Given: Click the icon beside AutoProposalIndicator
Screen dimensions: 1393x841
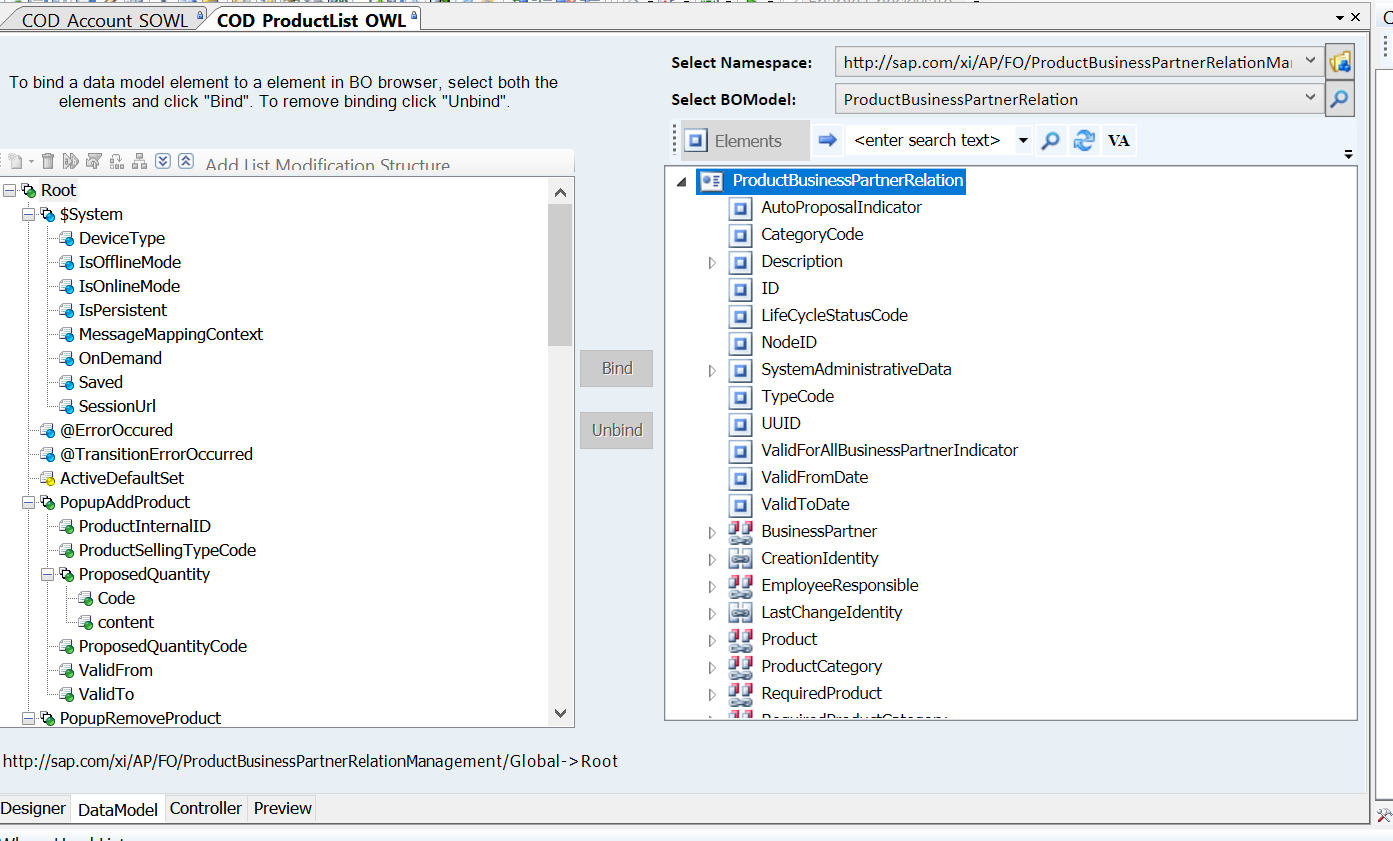Looking at the screenshot, I should point(740,208).
